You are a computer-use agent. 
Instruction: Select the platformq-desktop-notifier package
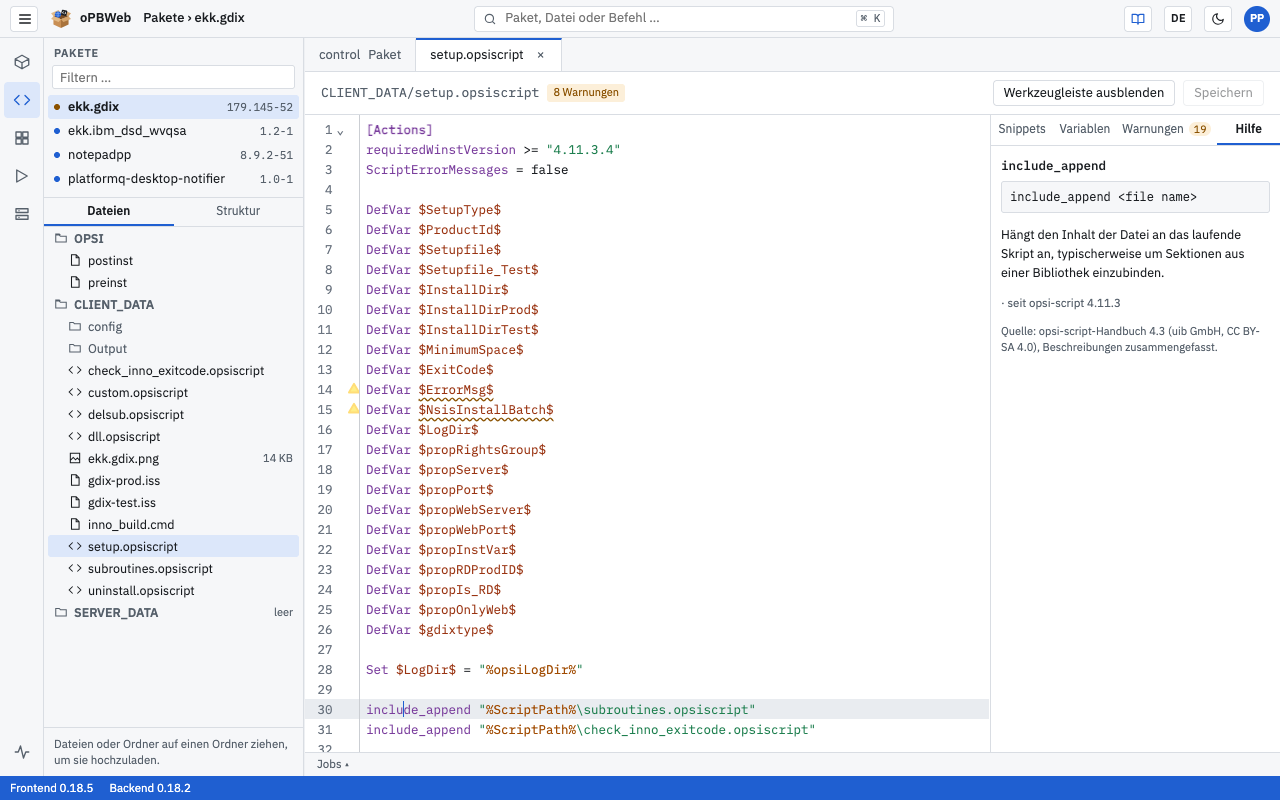[x=173, y=179]
